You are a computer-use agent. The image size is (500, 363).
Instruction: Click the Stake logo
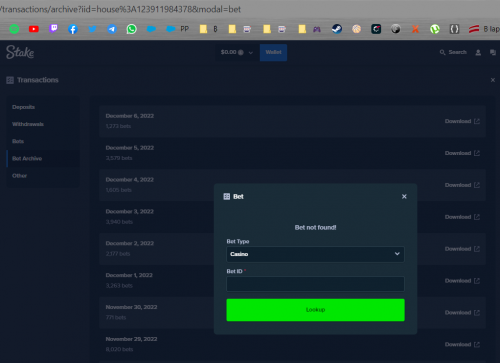click(20, 52)
